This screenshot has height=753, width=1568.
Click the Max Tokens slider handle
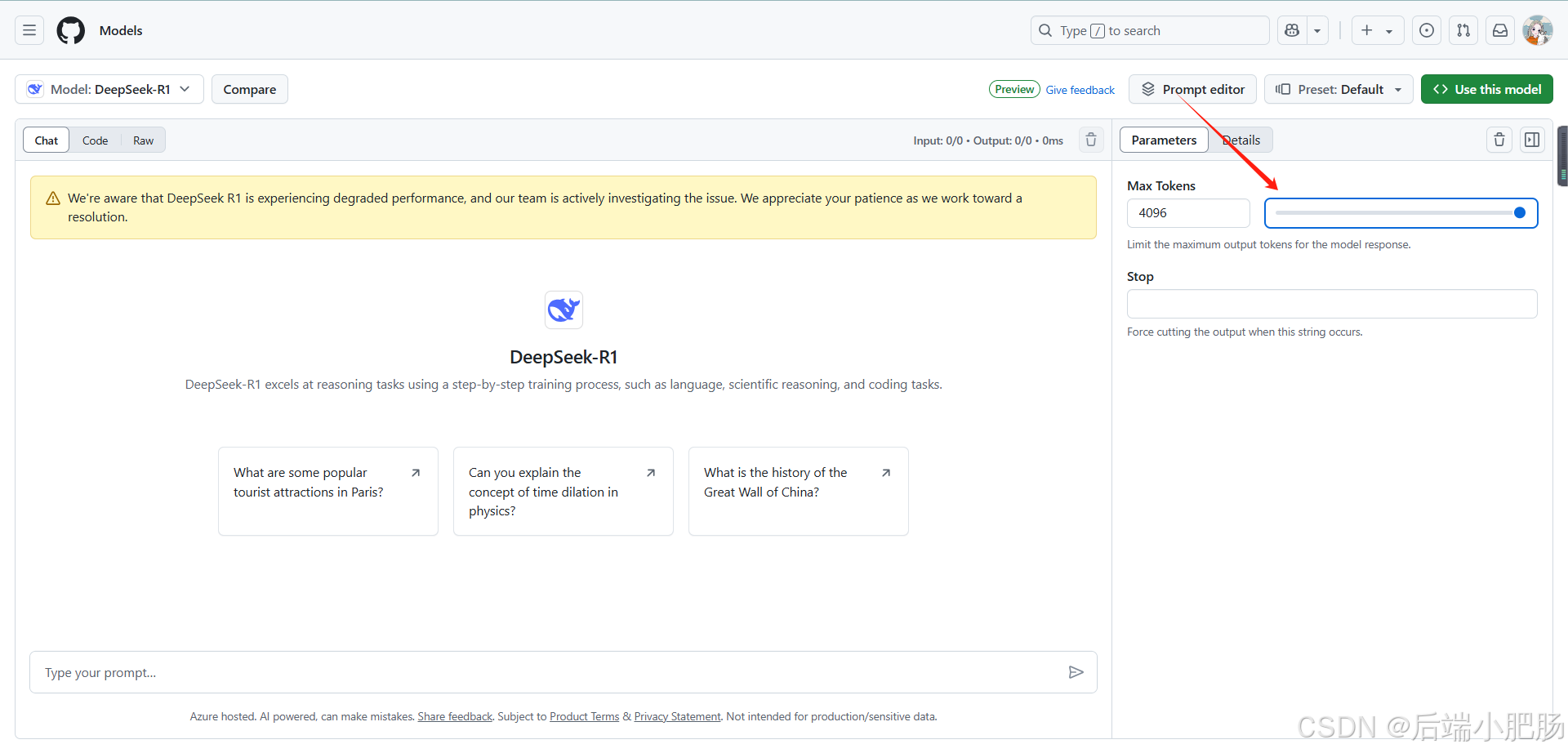(x=1519, y=213)
